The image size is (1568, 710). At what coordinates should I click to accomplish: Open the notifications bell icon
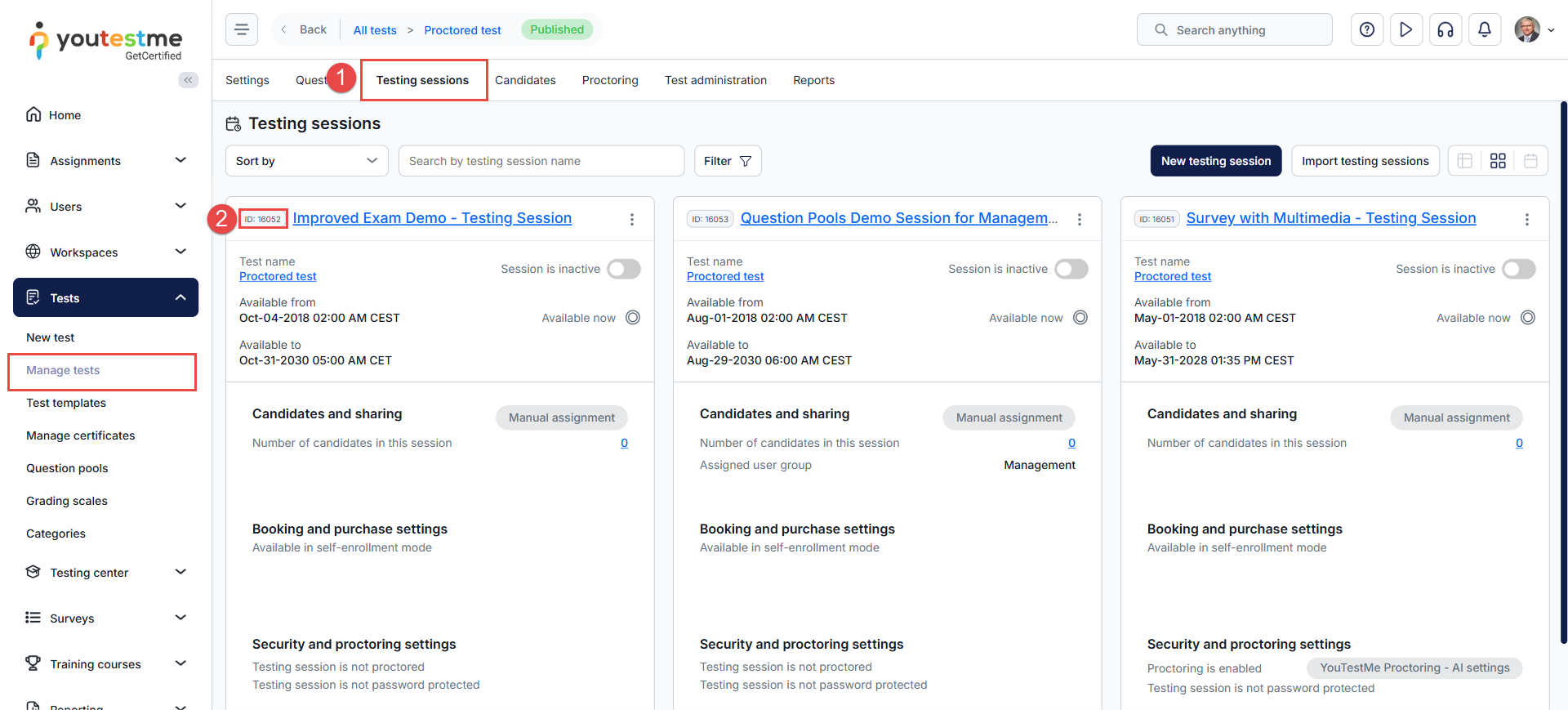(1484, 29)
